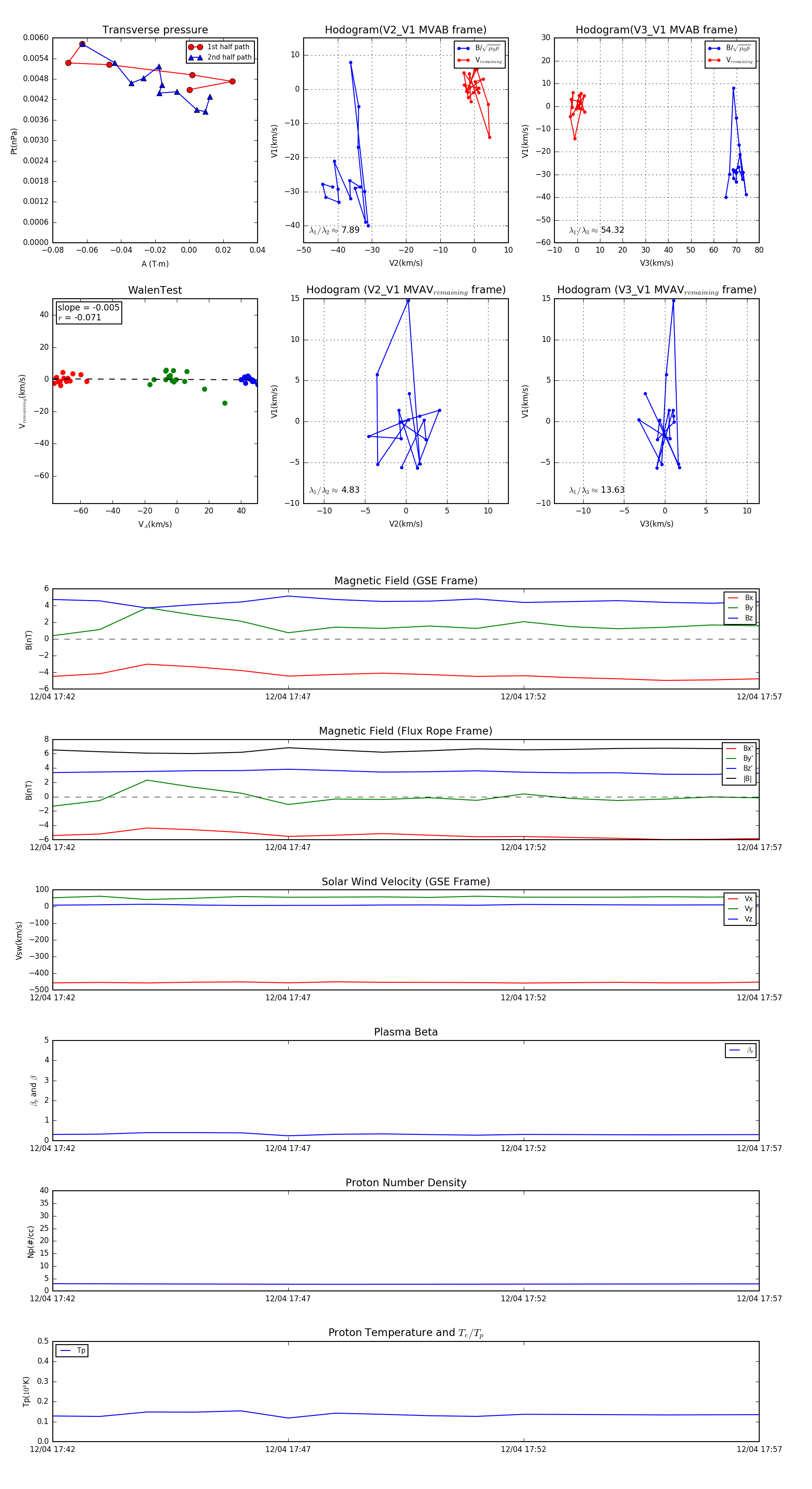Select the 'Tp(10^6K)' y-axis label
The image size is (812, 1489).
pos(27,1392)
